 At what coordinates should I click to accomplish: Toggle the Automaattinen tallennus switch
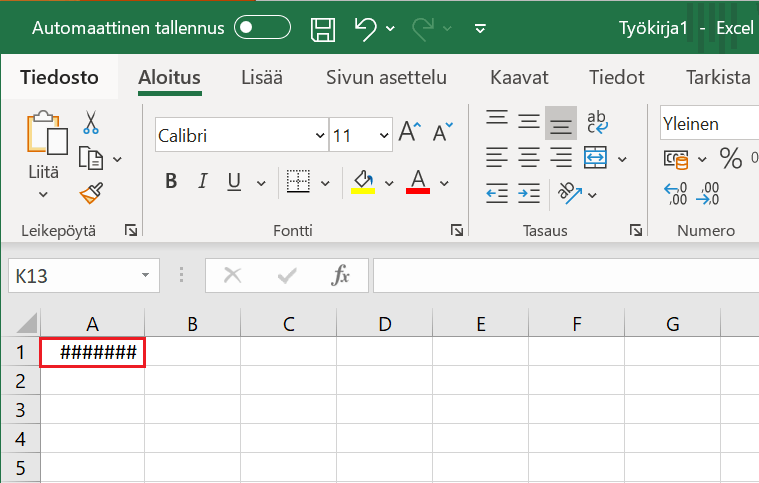262,28
